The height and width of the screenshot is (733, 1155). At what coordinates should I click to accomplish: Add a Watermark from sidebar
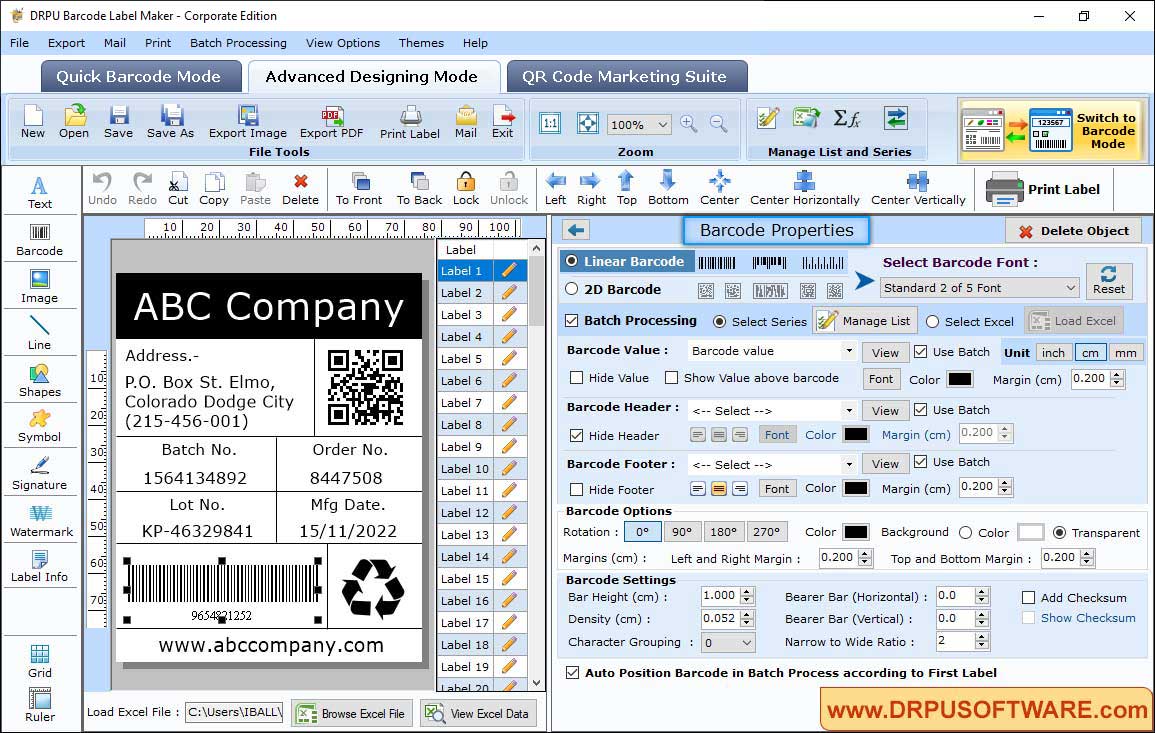(x=41, y=521)
